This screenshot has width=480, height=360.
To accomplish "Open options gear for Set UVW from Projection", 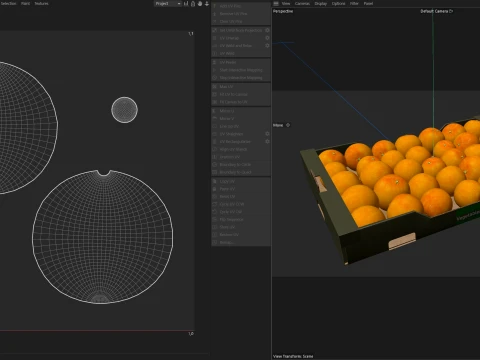I will tap(267, 30).
